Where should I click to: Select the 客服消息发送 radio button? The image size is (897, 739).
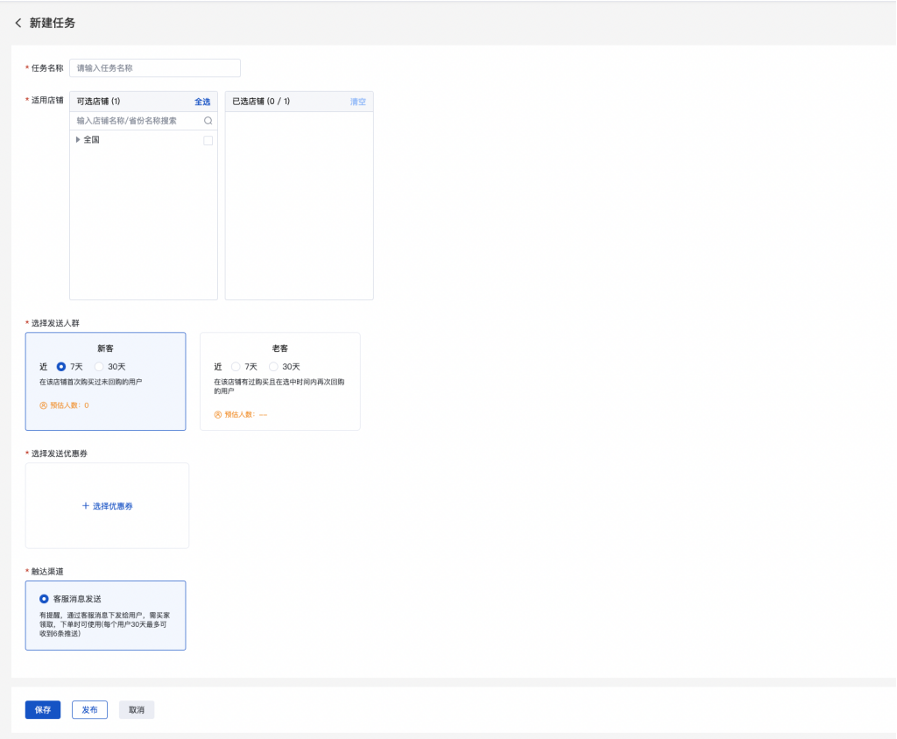(44, 599)
